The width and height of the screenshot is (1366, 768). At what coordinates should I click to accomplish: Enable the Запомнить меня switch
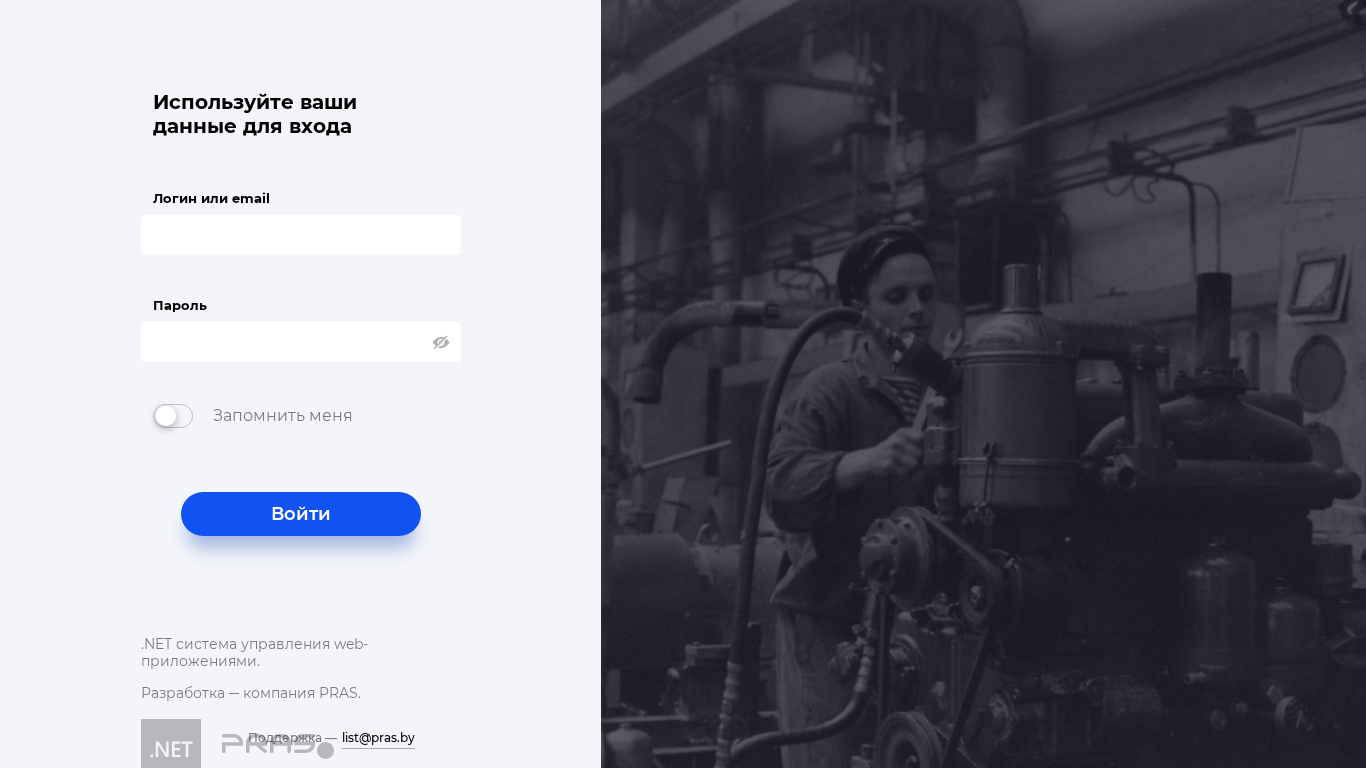173,416
